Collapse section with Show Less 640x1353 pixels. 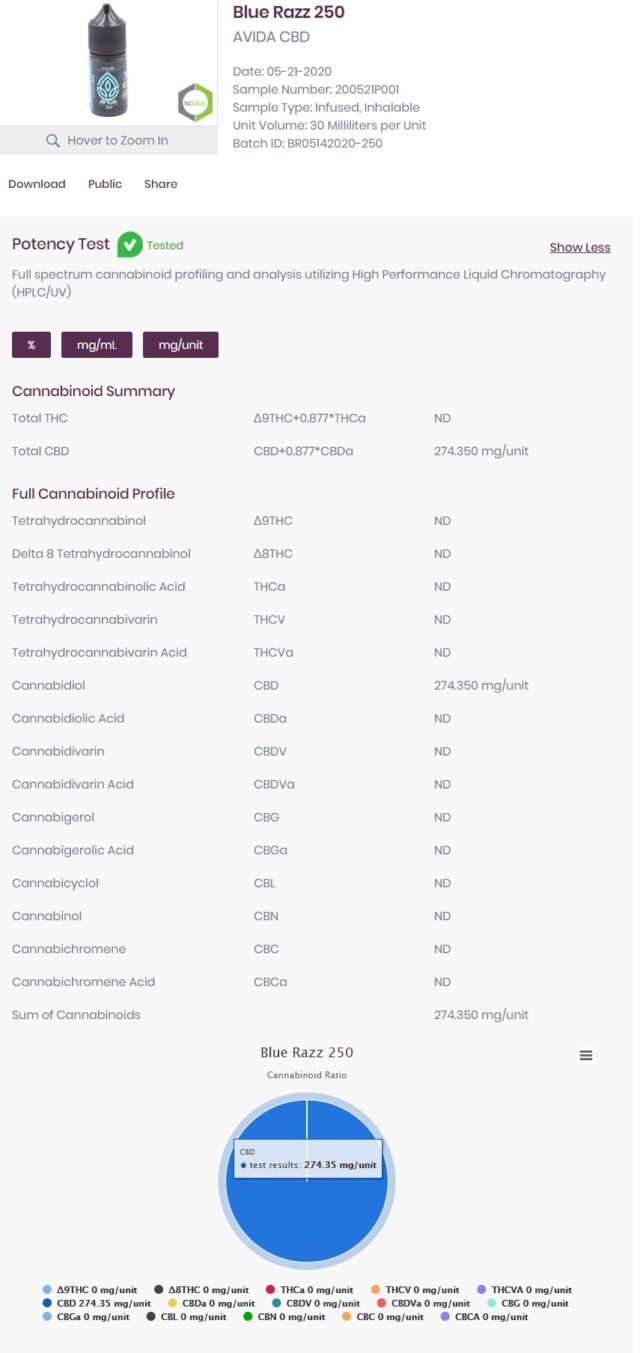pos(580,247)
